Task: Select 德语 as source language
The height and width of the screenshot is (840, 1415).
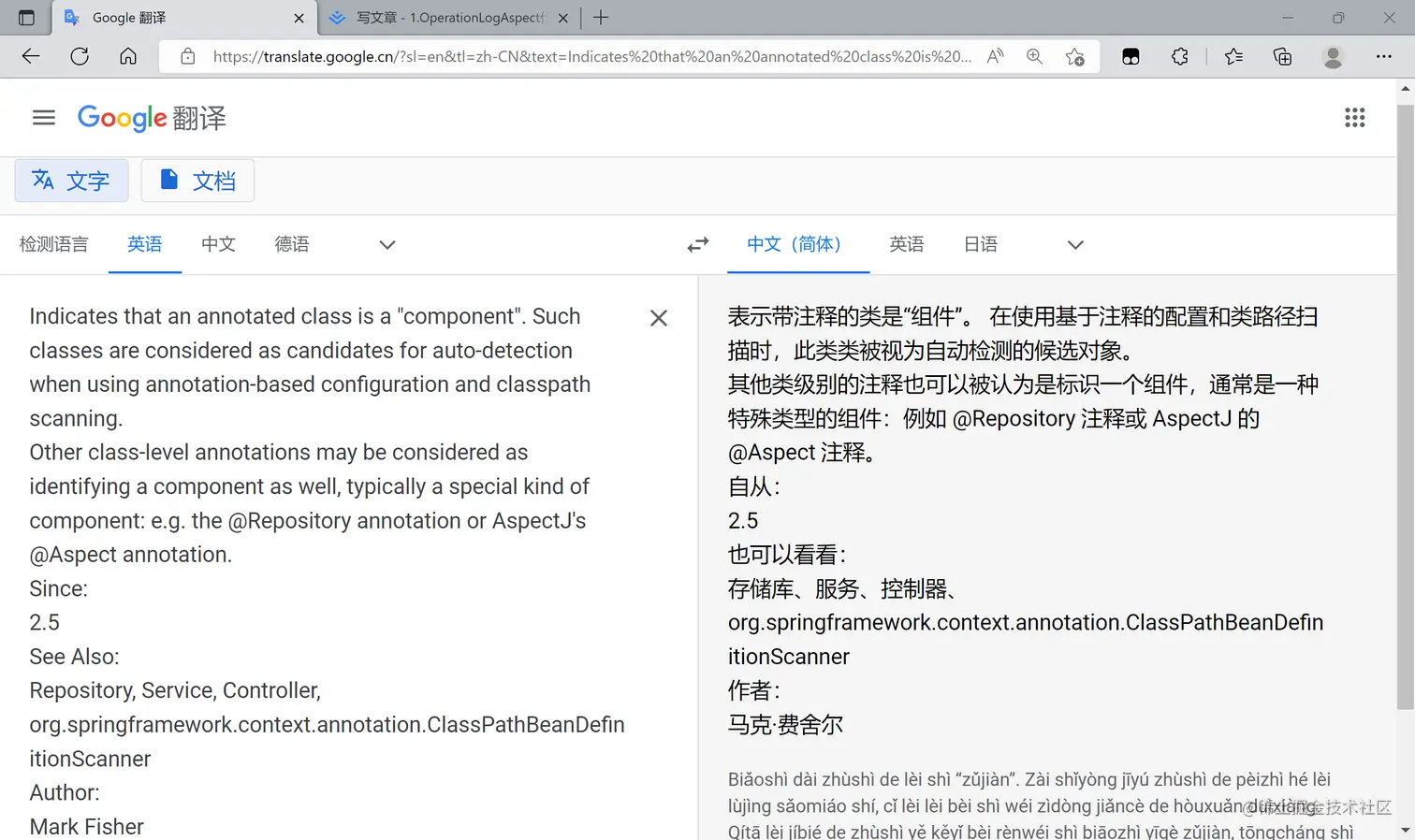Action: 292,244
